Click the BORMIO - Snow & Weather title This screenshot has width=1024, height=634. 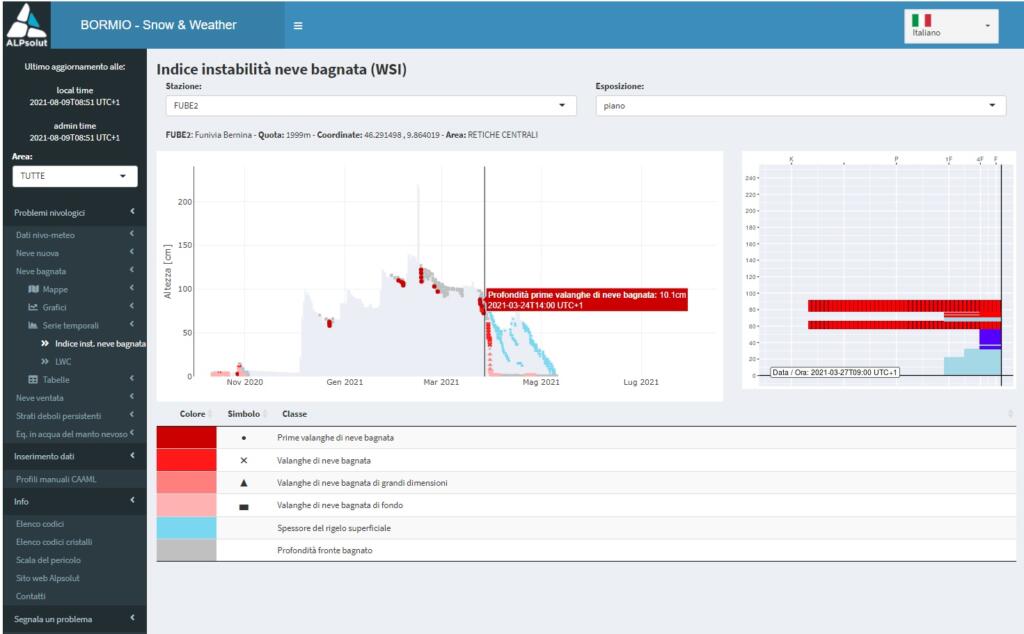coord(158,25)
